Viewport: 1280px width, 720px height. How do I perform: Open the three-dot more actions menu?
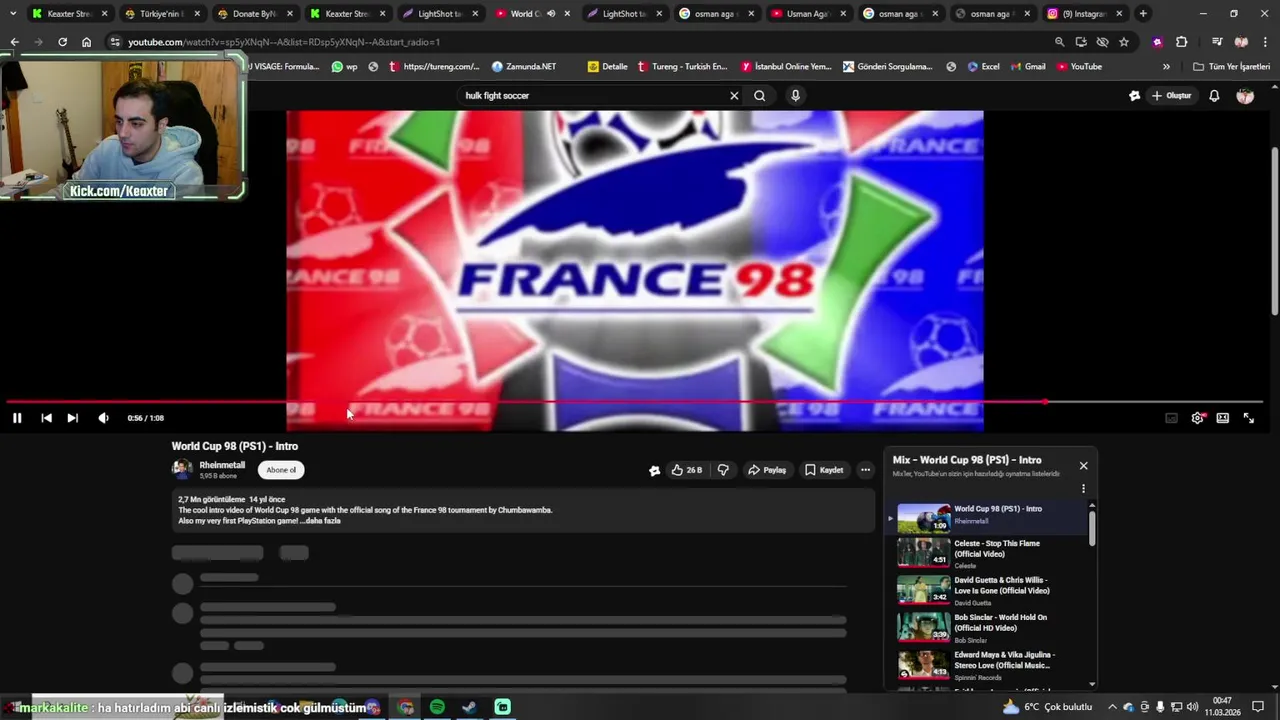tap(866, 470)
